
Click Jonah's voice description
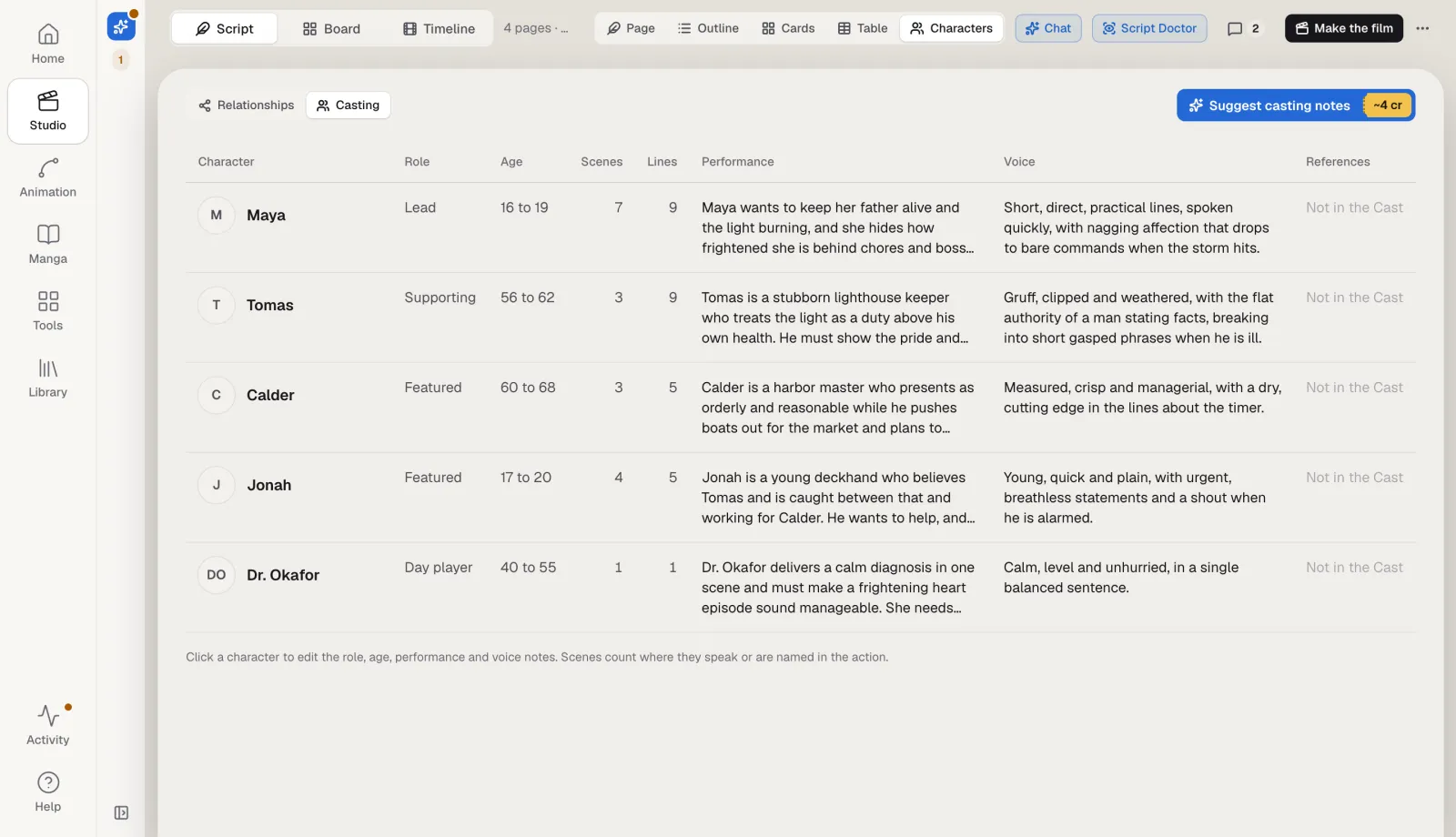pyautogui.click(x=1135, y=498)
